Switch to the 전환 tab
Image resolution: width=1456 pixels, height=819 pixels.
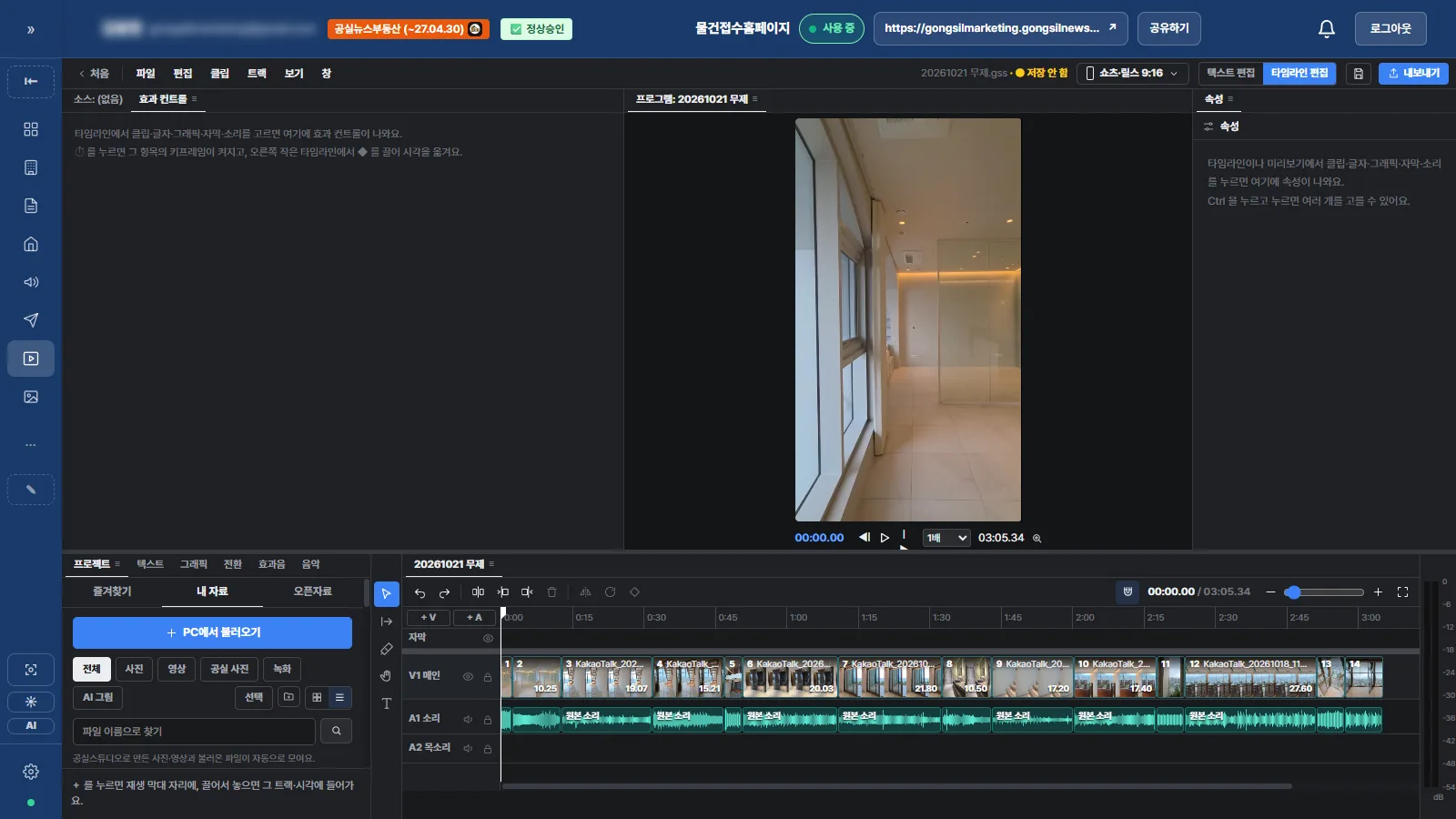click(x=233, y=564)
